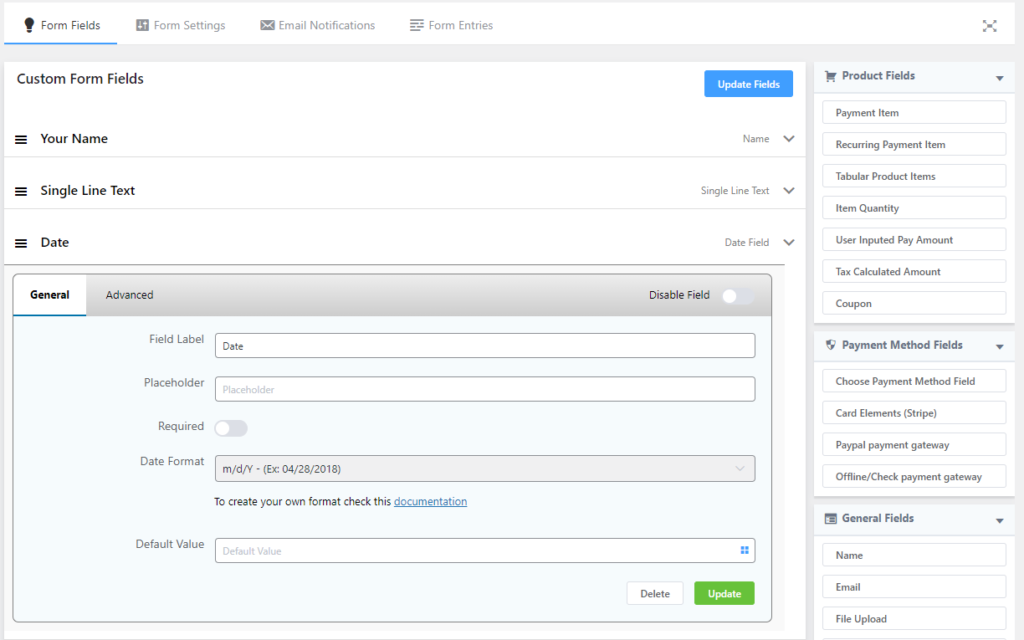Add the Coupon product field
This screenshot has height=640, width=1024.
pyautogui.click(x=913, y=303)
